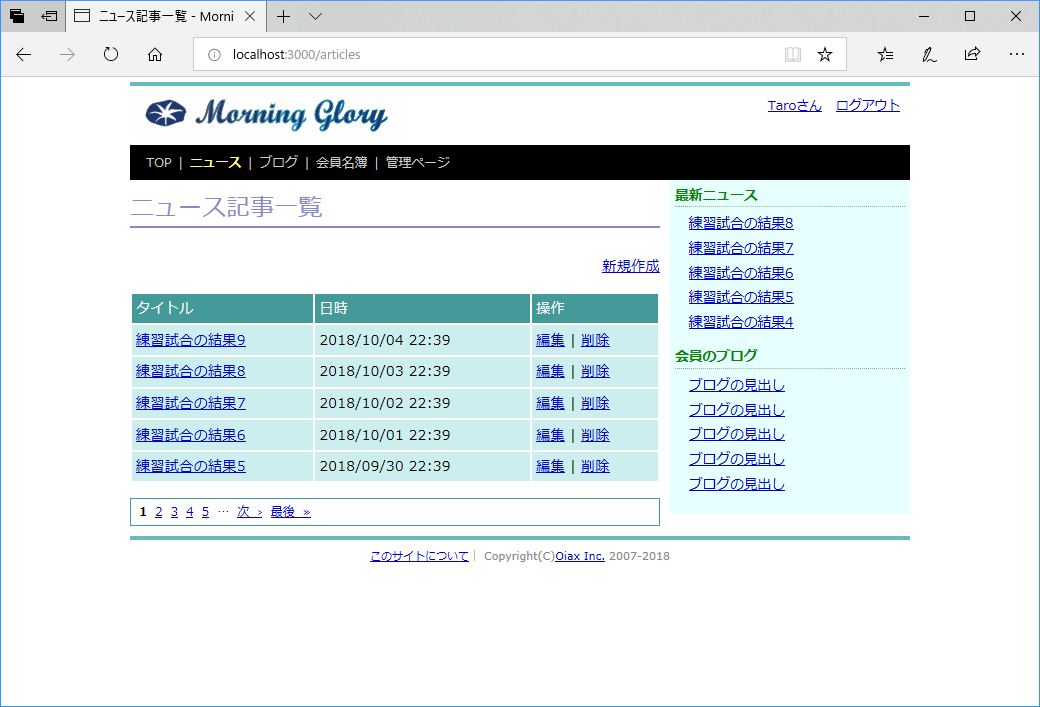The image size is (1040, 707).
Task: Click the date cell 2018/10/04 22:39
Action: 422,340
